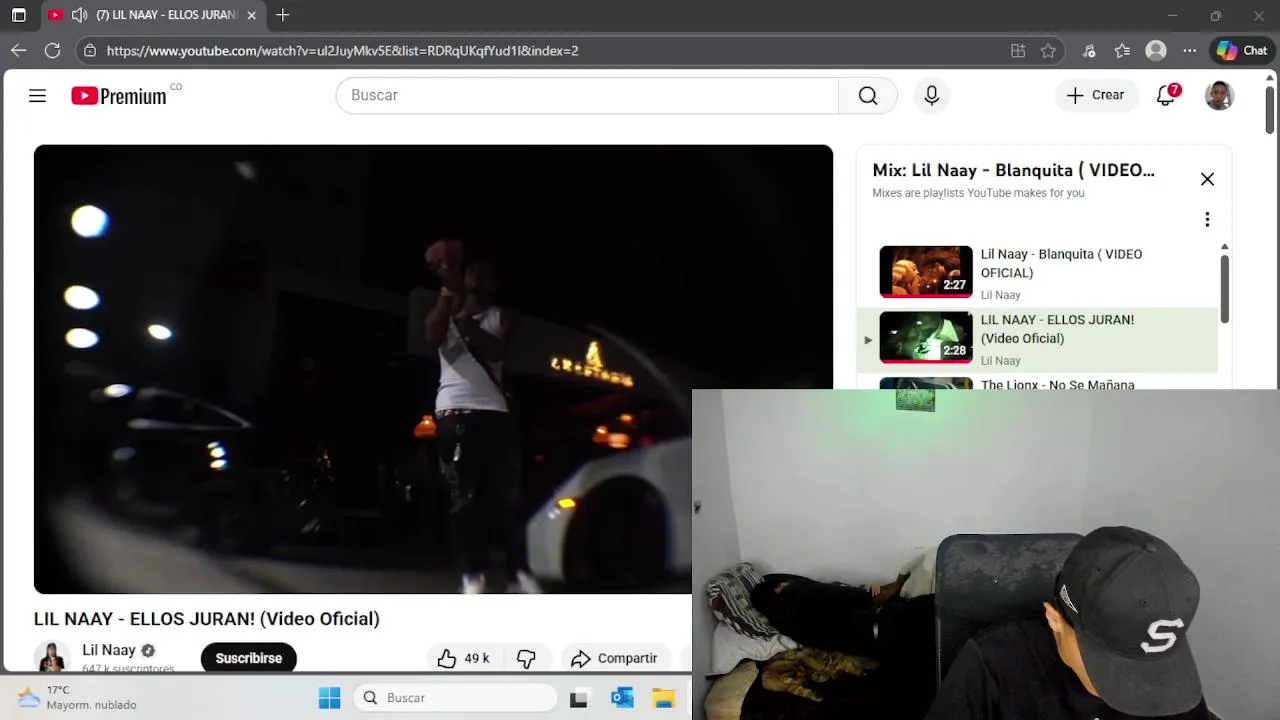
Task: Open browser settings and more menu
Action: tap(1189, 50)
